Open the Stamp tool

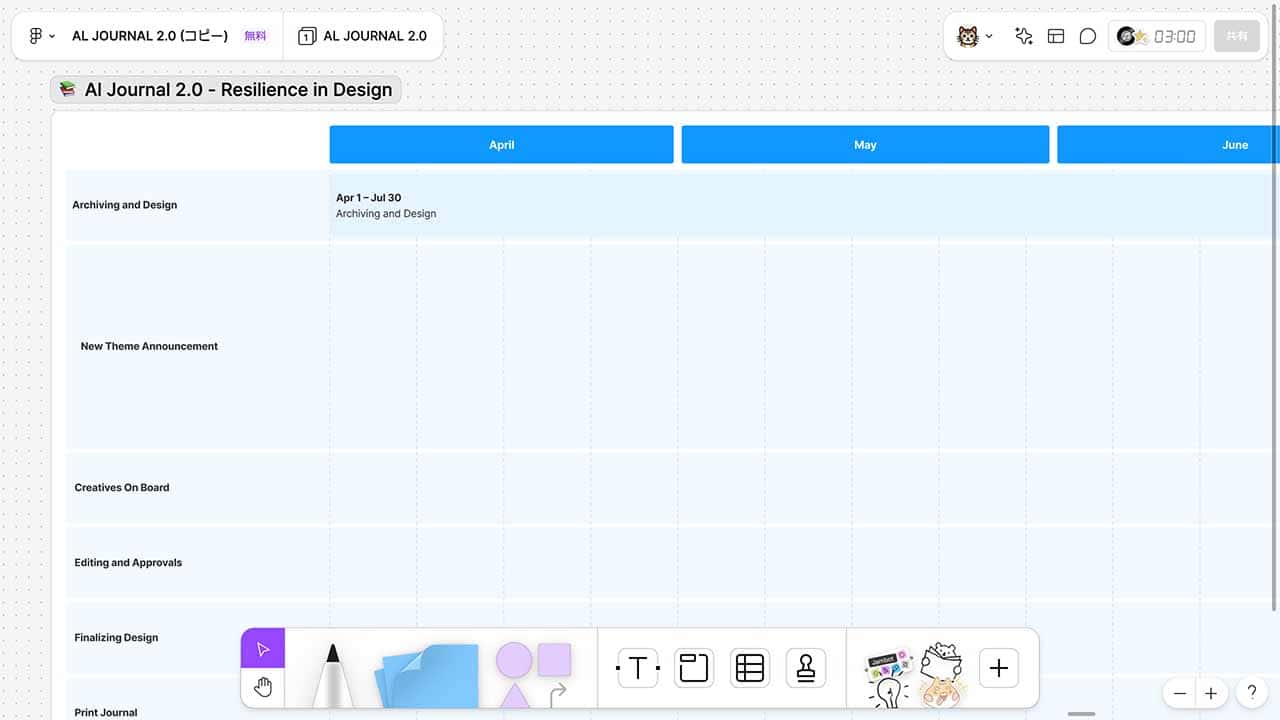click(805, 668)
